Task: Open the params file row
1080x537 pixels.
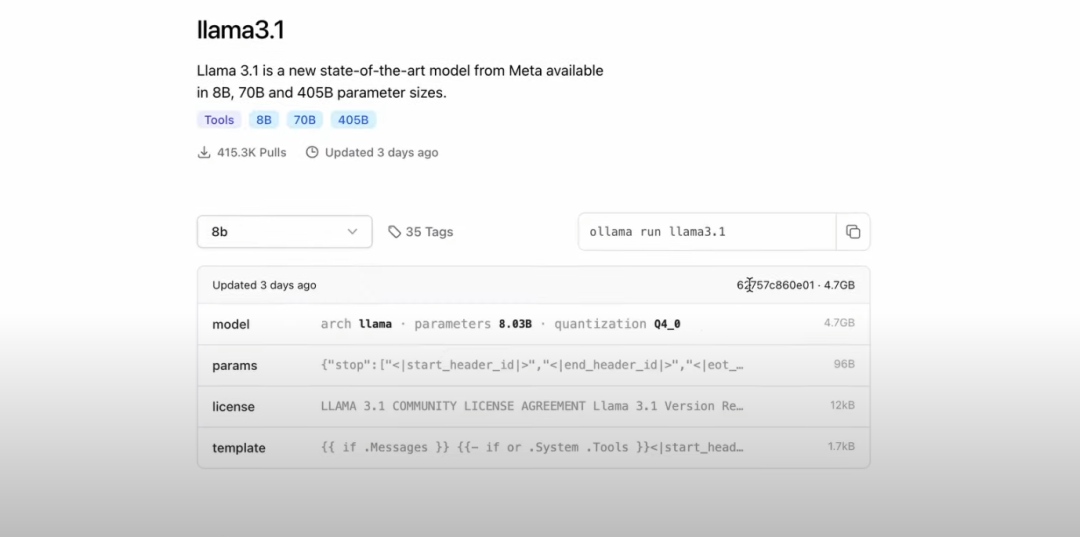Action: (533, 366)
